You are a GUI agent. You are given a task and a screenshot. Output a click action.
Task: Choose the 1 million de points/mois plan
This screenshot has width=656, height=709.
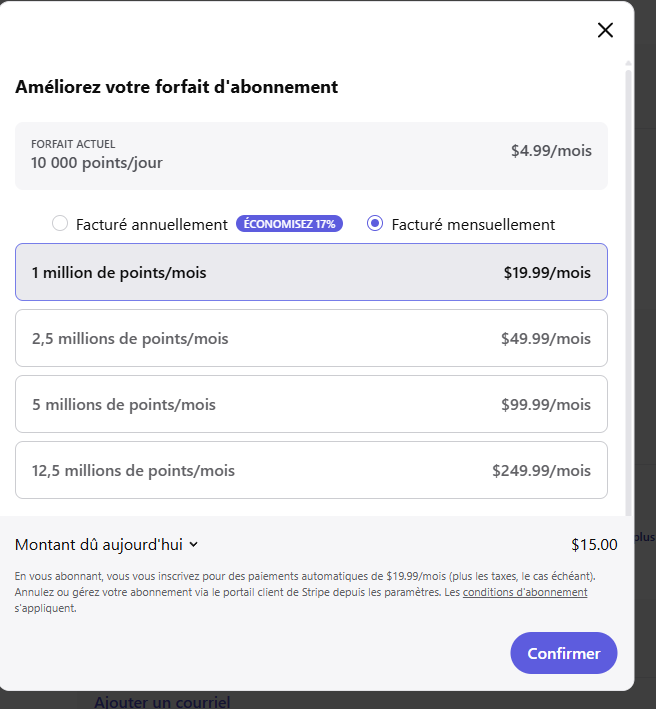click(311, 272)
